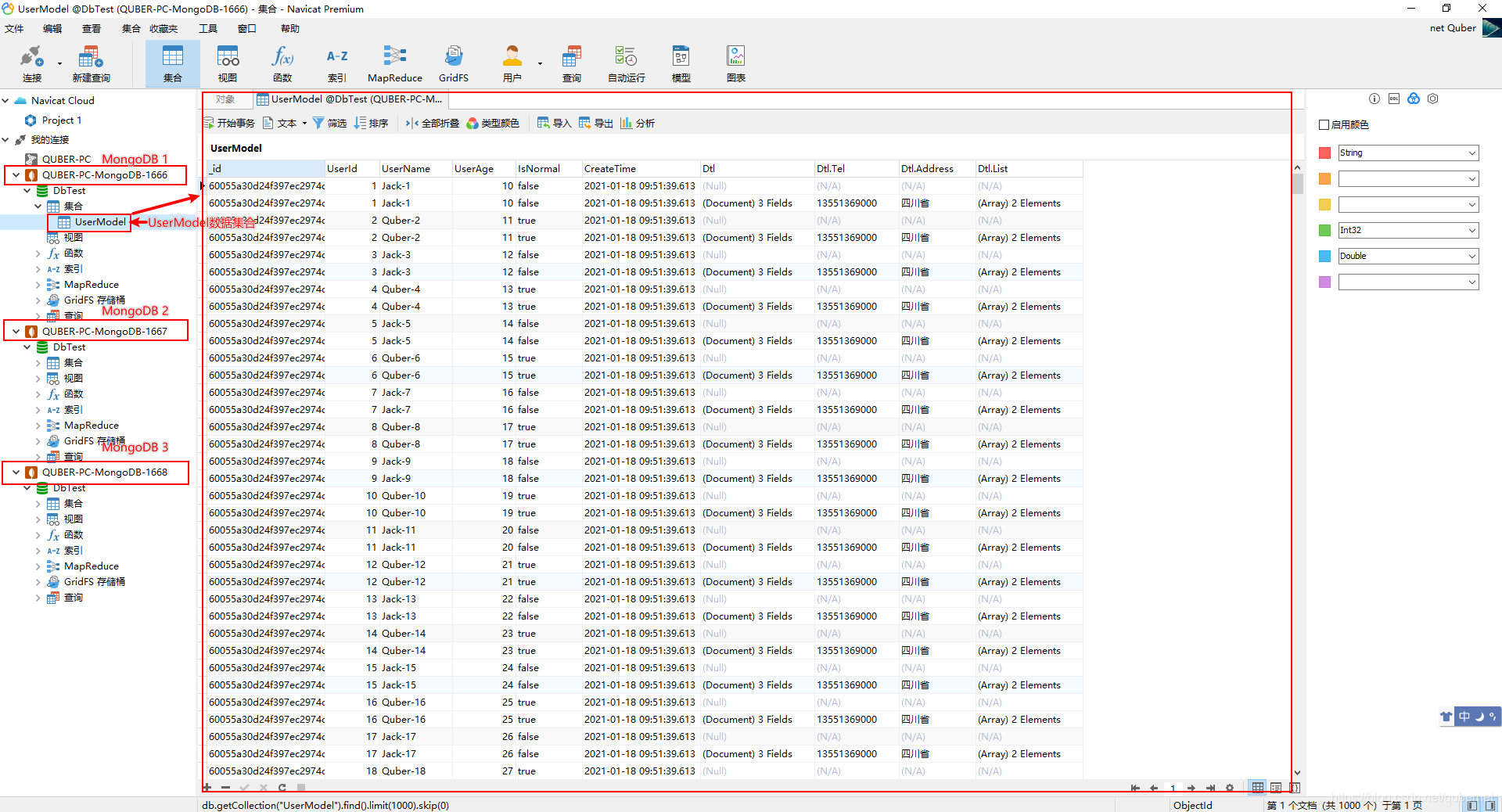Open the 工具 tools menu
1502x812 pixels.
[x=208, y=29]
